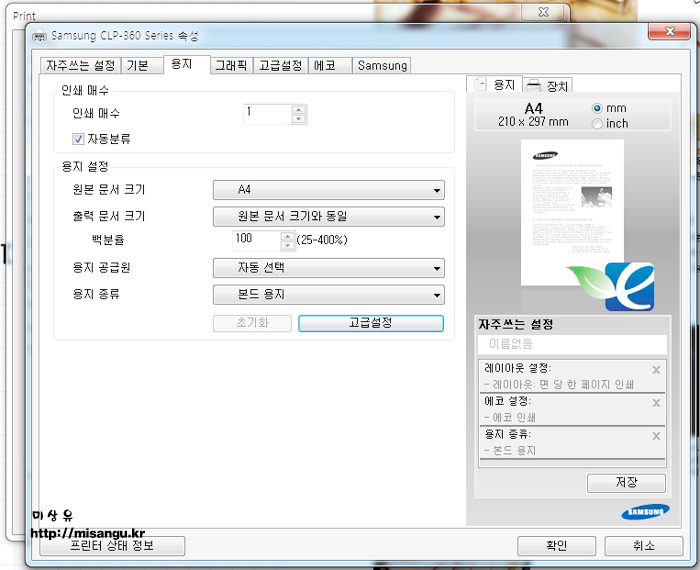Decrease 인쇄 매수 with down arrow
This screenshot has width=700, height=570.
(299, 119)
